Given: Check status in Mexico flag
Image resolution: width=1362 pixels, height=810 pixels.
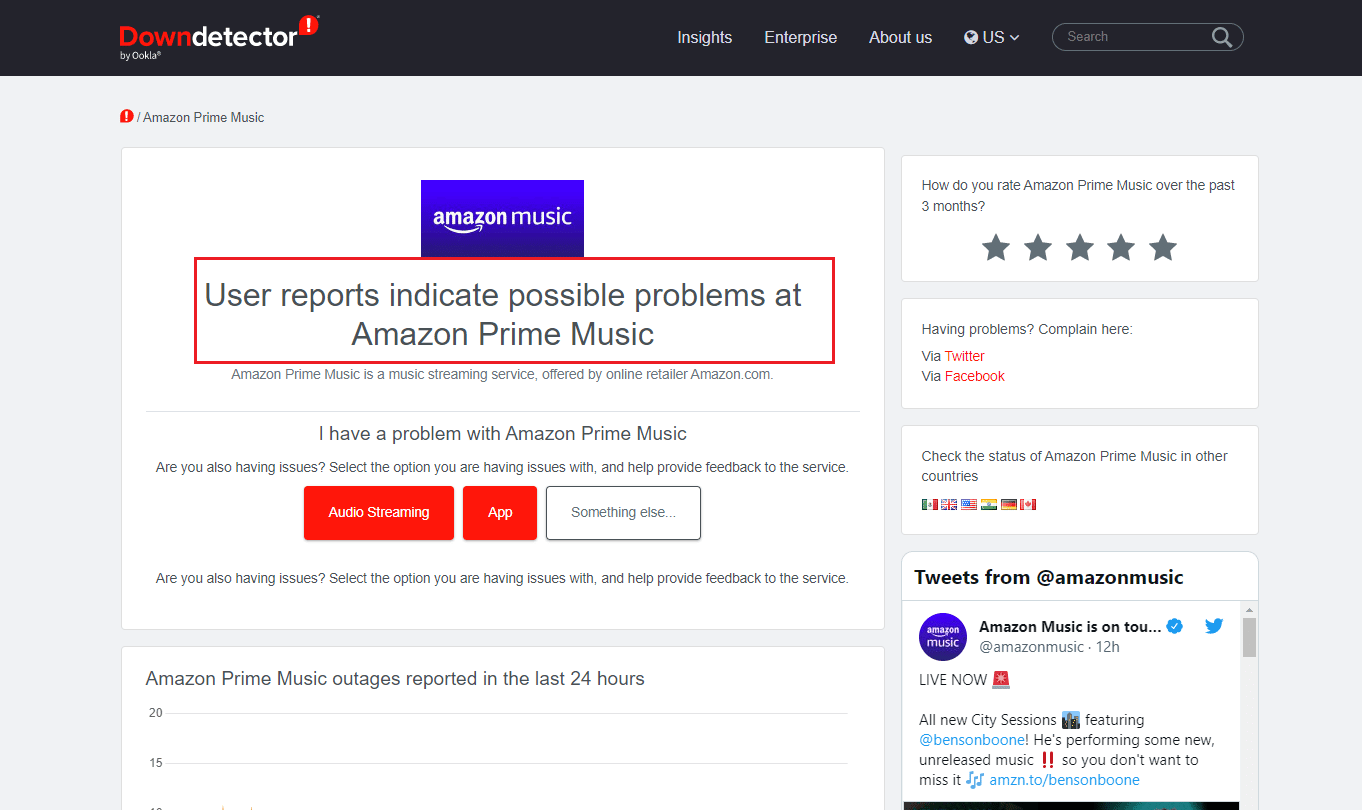Looking at the screenshot, I should tap(930, 505).
